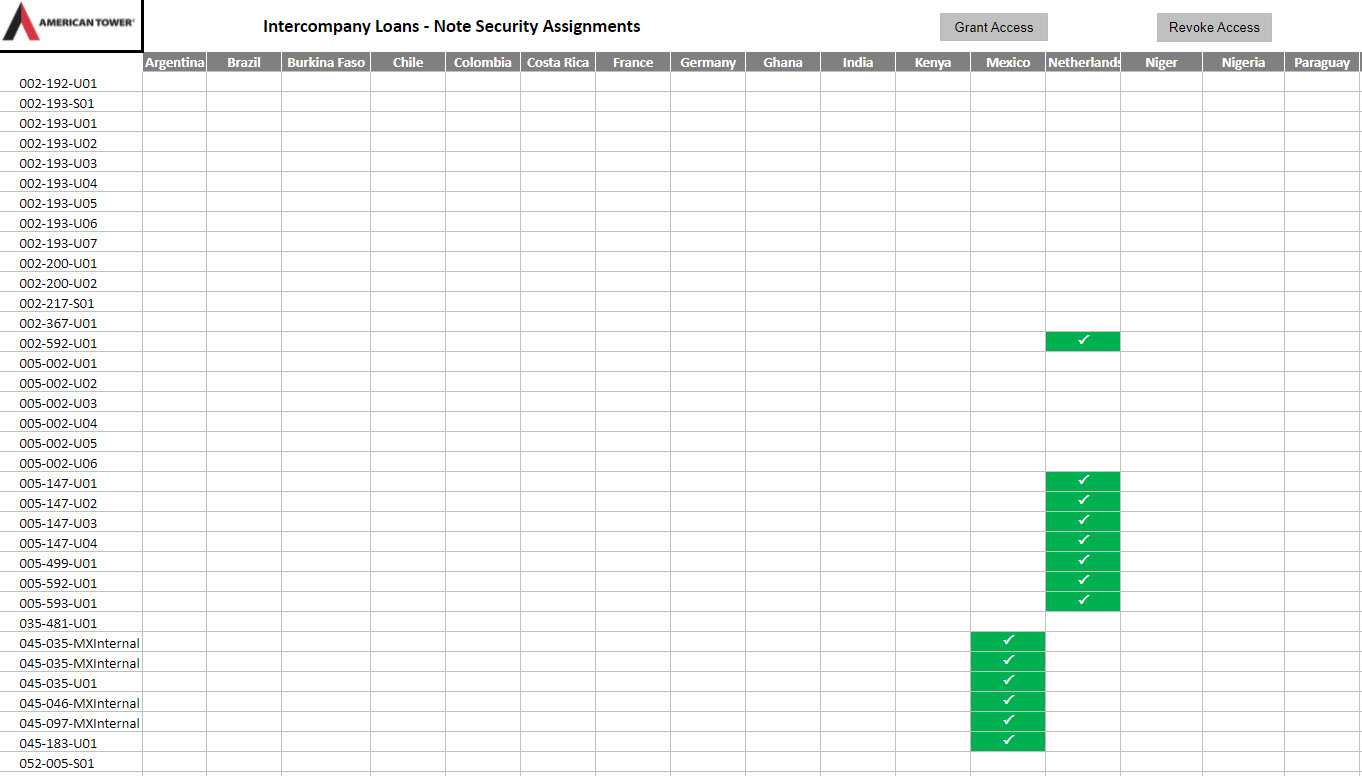Select row label 005-002-U01
Screen dimensions: 1362x776
(x=58, y=363)
